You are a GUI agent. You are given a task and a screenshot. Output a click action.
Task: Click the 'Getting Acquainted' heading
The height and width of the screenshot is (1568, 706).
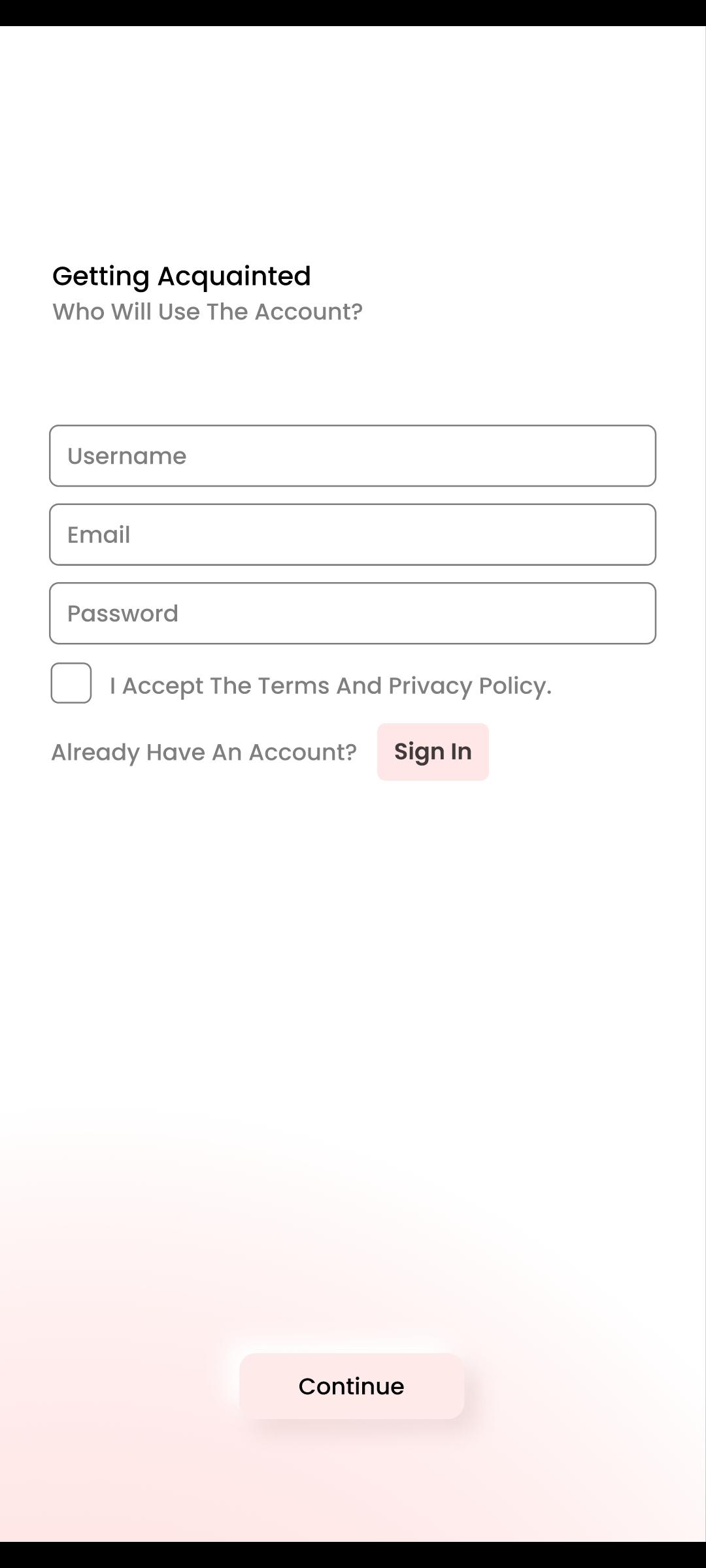pyautogui.click(x=182, y=276)
